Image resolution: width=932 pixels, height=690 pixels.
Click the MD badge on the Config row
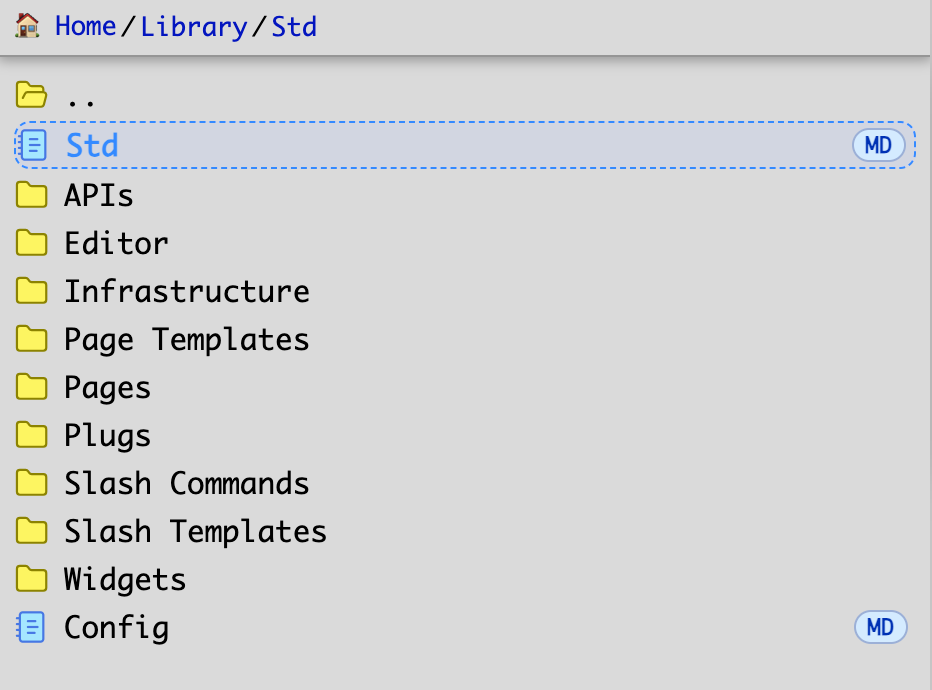pyautogui.click(x=880, y=628)
